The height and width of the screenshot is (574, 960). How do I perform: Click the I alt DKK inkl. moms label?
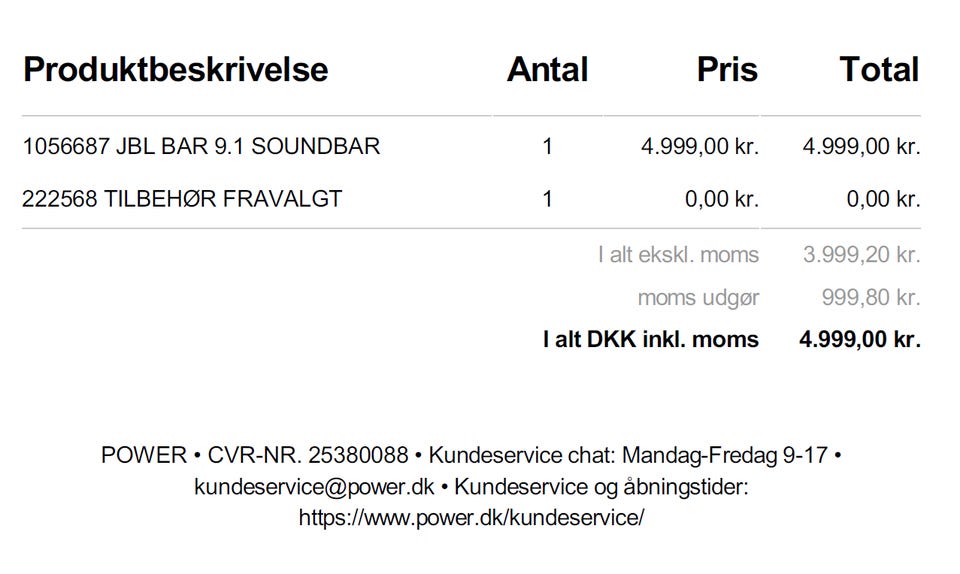click(x=651, y=339)
